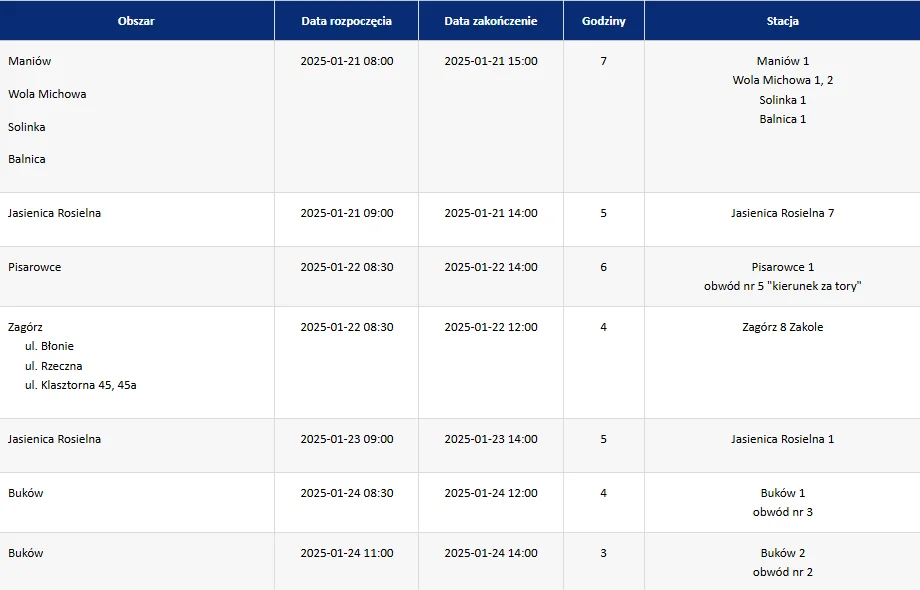Click end date 2025-01-23 14:00

491,439
